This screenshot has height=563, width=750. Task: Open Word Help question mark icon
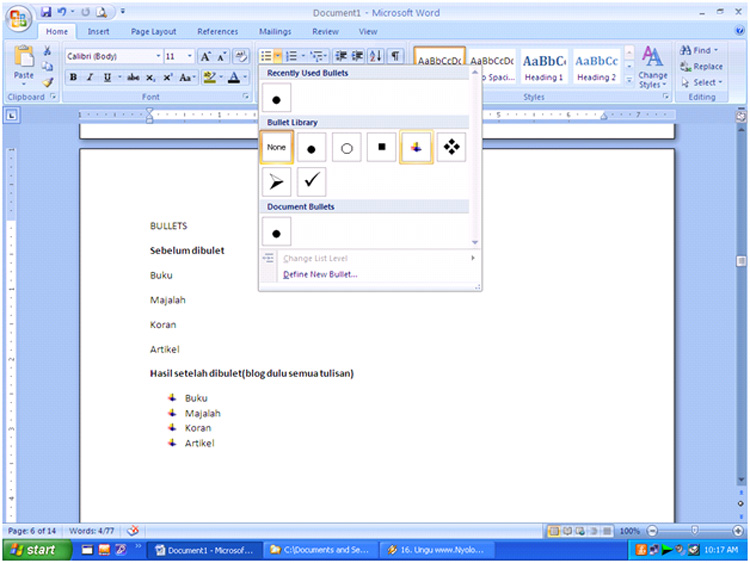point(739,31)
